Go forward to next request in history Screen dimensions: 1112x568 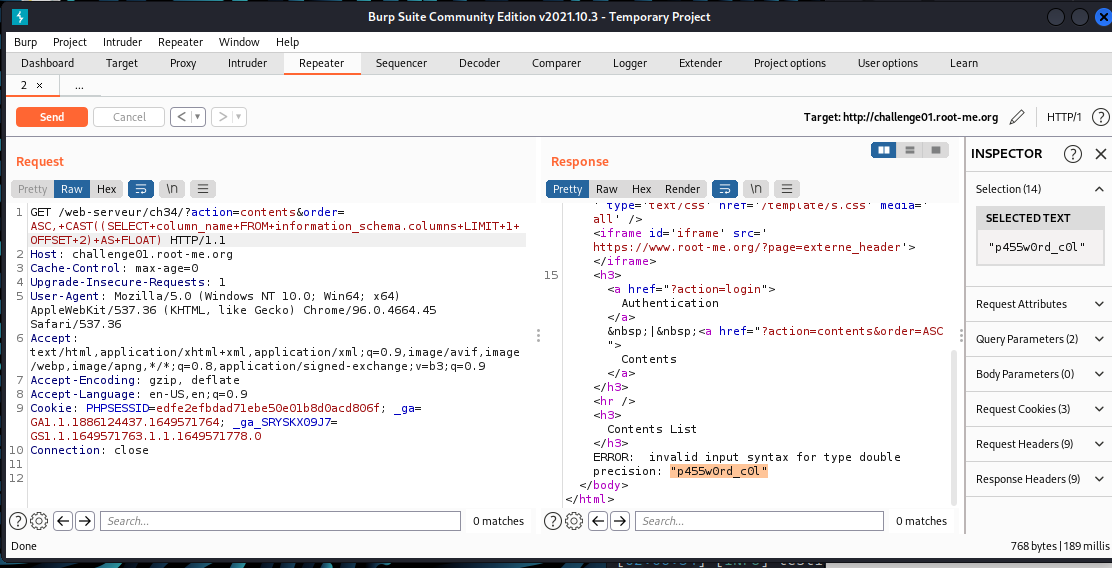223,117
